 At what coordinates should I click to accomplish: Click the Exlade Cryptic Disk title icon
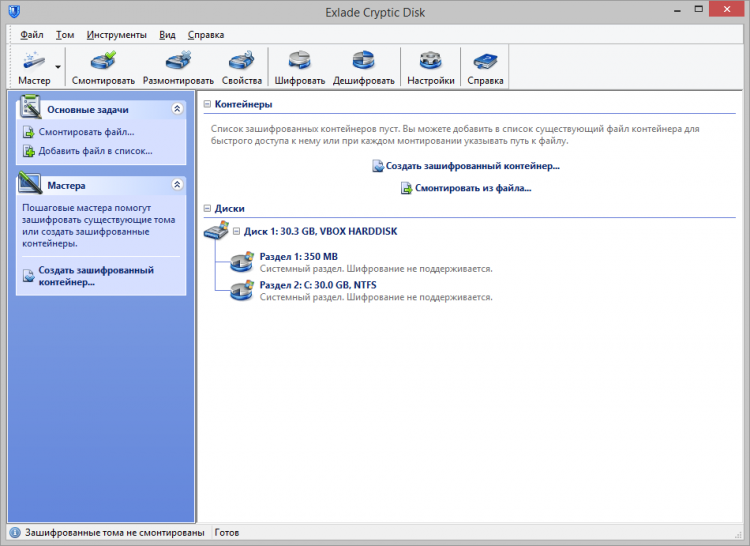click(14, 11)
